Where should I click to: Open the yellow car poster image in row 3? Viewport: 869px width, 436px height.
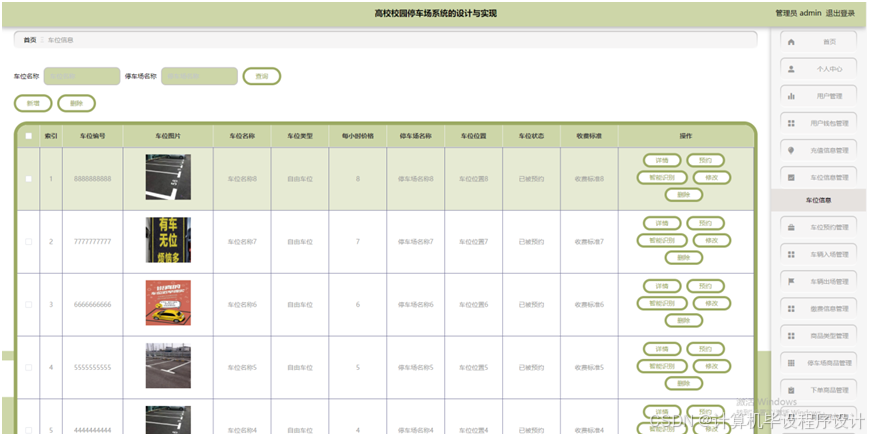pos(168,303)
